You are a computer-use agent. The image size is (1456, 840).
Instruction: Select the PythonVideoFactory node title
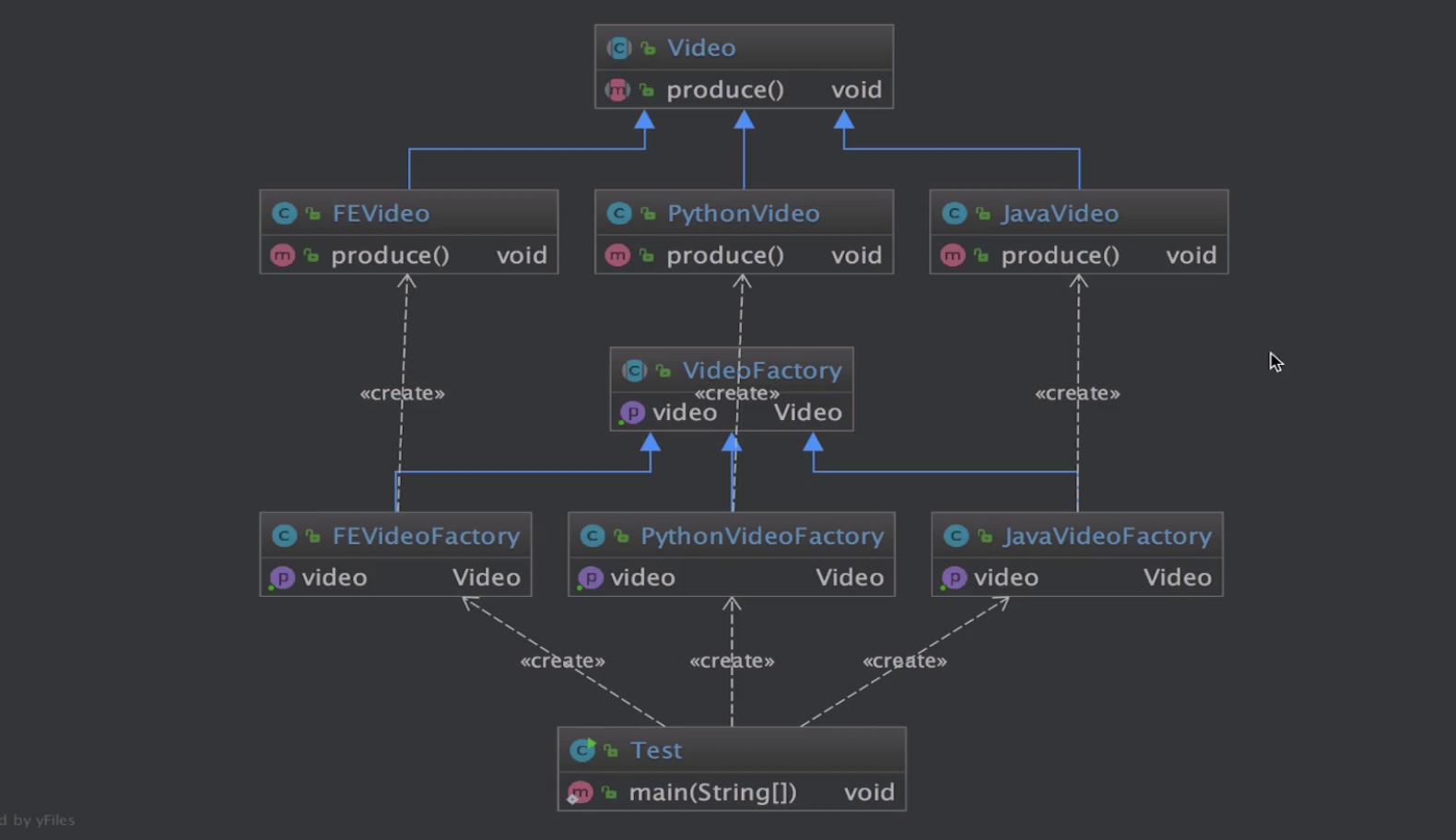(761, 536)
